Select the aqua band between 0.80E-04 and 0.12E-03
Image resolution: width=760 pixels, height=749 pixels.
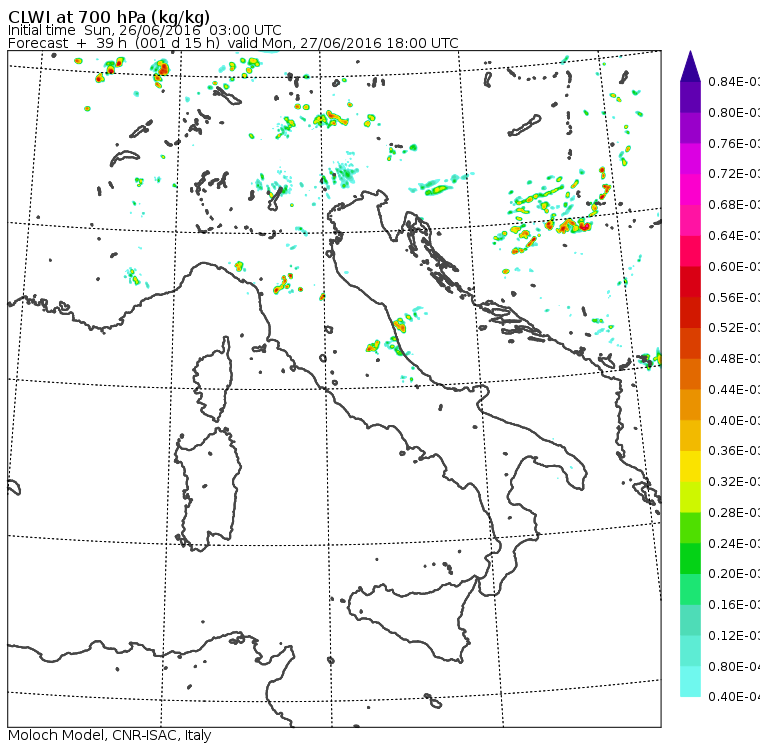690,651
